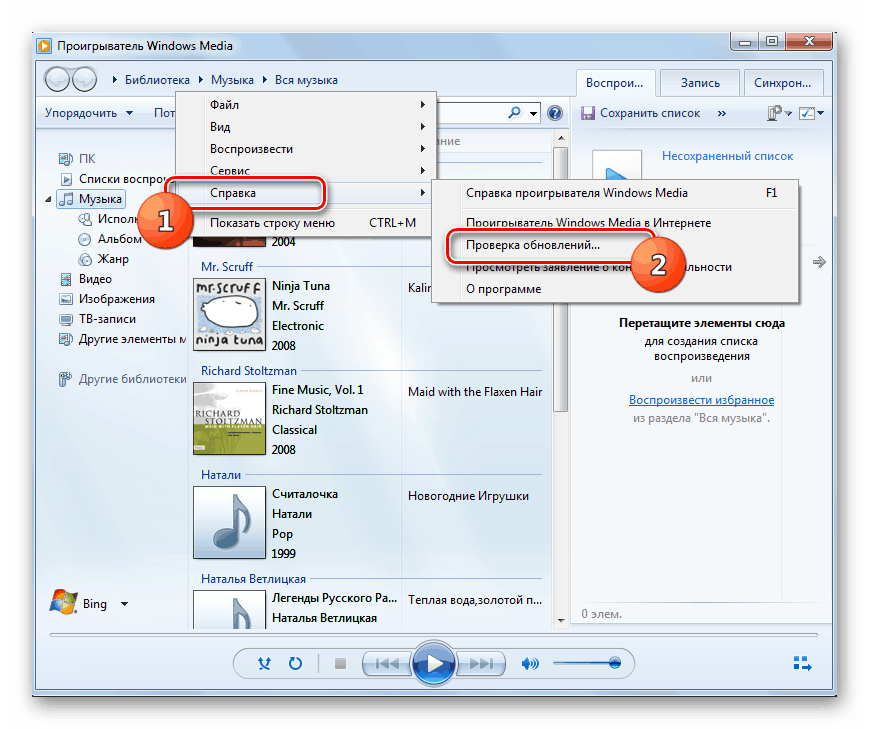Switch to Now Playing view icon

(803, 663)
